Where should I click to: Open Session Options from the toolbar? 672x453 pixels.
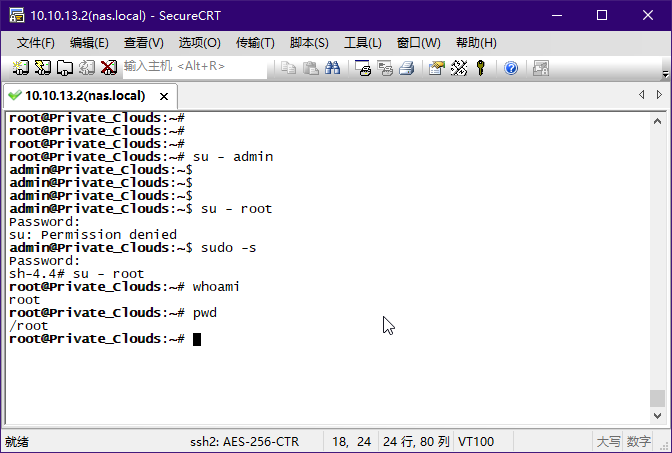[436, 68]
